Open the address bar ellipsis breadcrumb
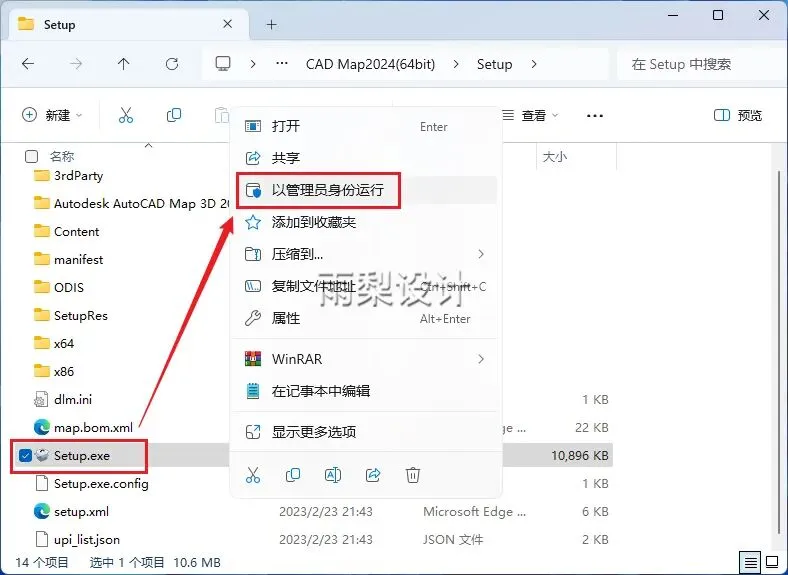Viewport: 788px width, 575px height. tap(282, 64)
